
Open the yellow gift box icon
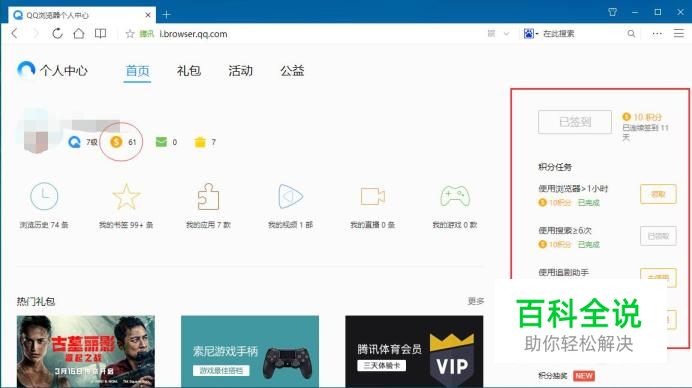[x=200, y=142]
